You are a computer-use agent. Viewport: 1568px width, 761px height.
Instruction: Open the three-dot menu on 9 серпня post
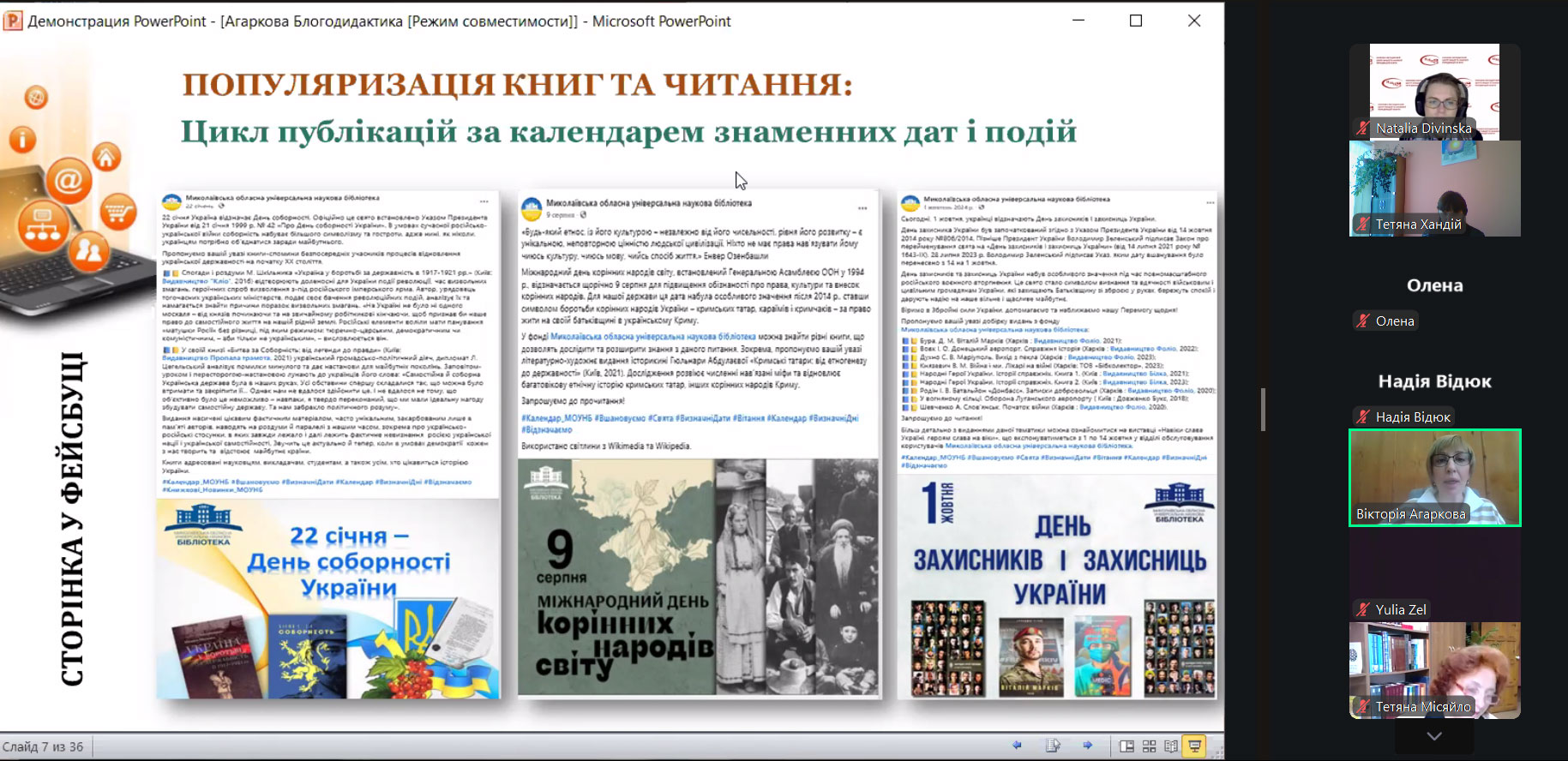[862, 207]
